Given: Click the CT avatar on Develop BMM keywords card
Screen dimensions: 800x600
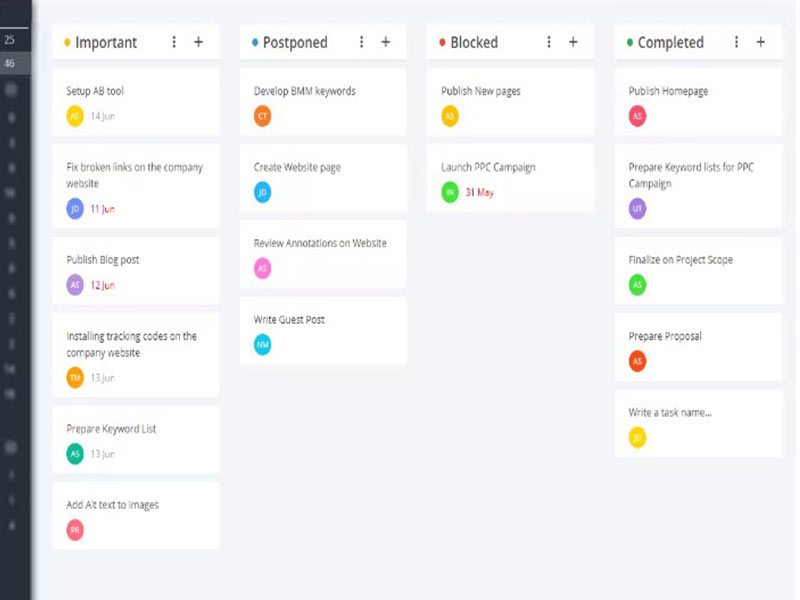Looking at the screenshot, I should pos(262,116).
